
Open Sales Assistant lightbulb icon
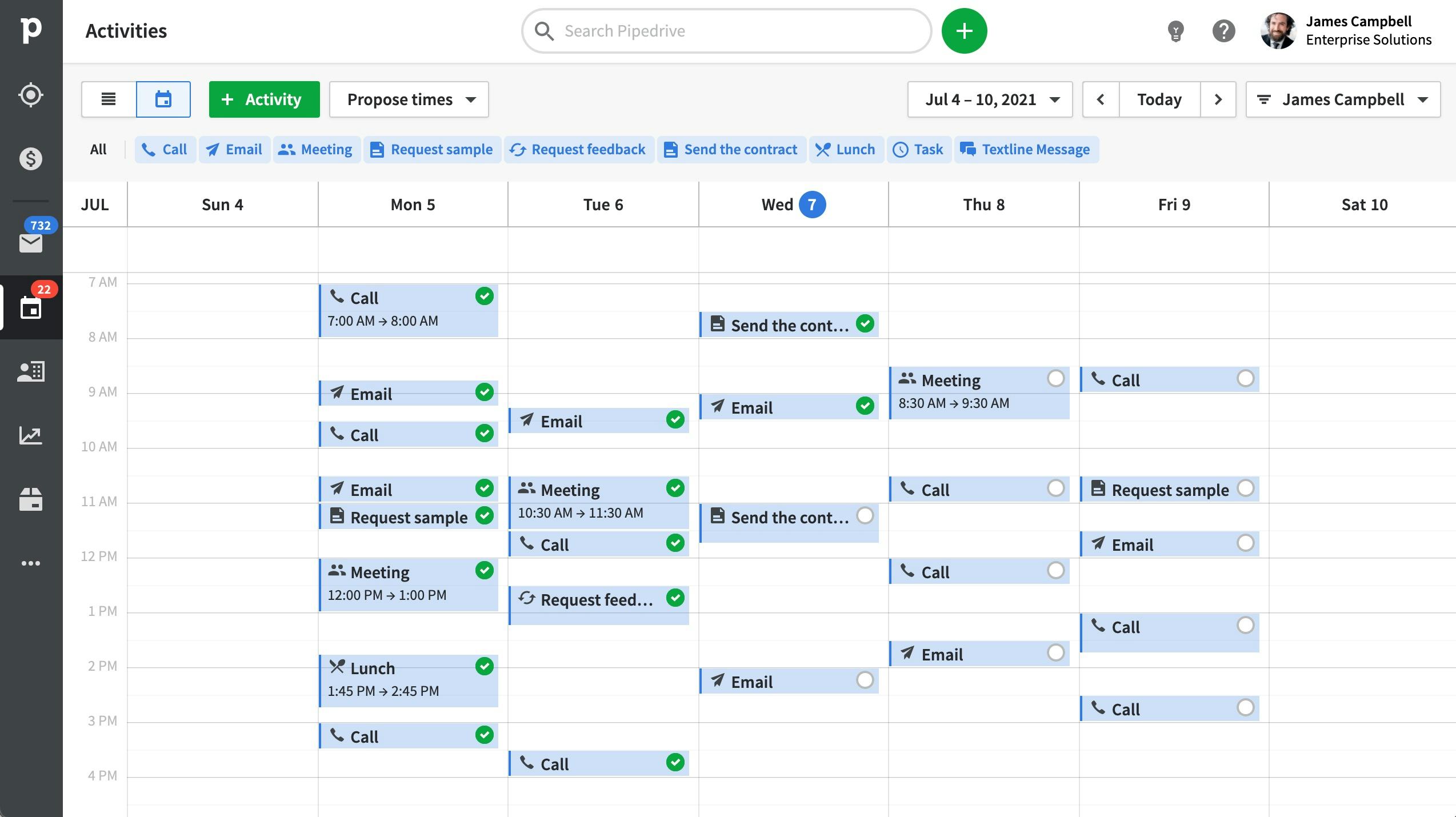tap(1175, 31)
